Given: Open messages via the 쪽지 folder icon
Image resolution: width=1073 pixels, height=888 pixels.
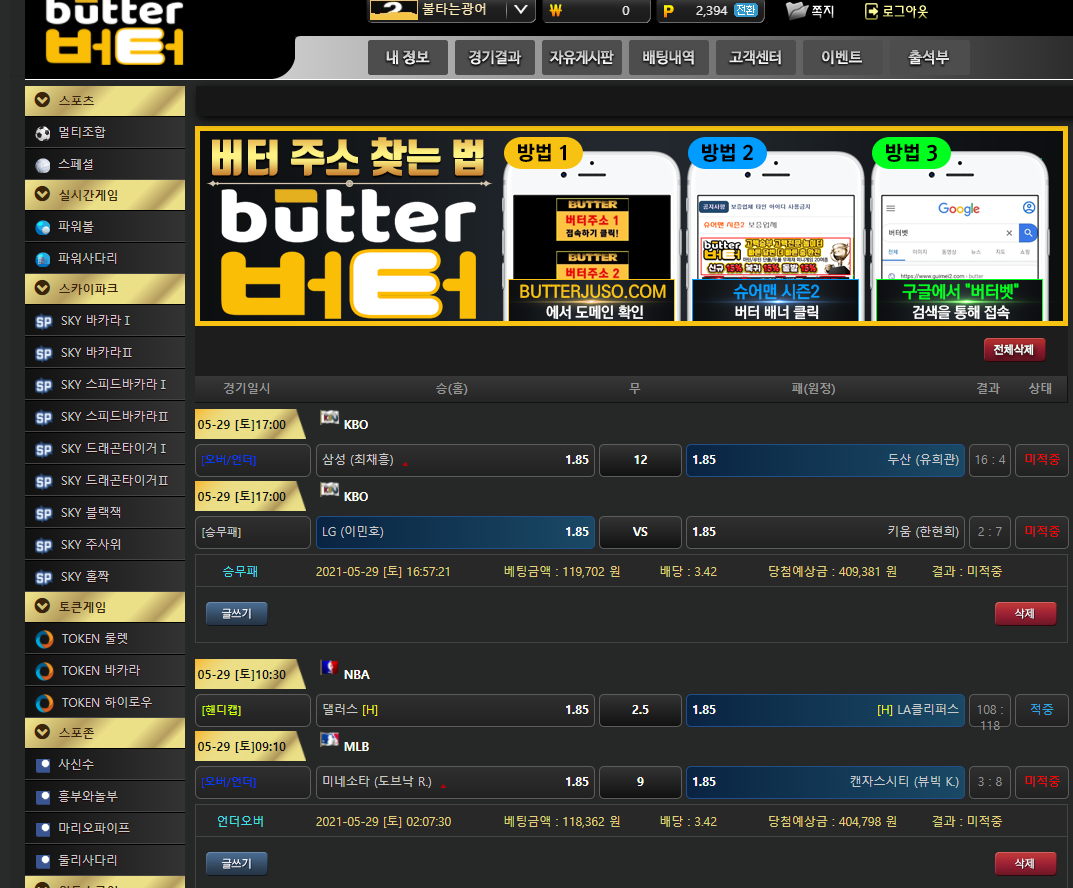Looking at the screenshot, I should (x=796, y=11).
